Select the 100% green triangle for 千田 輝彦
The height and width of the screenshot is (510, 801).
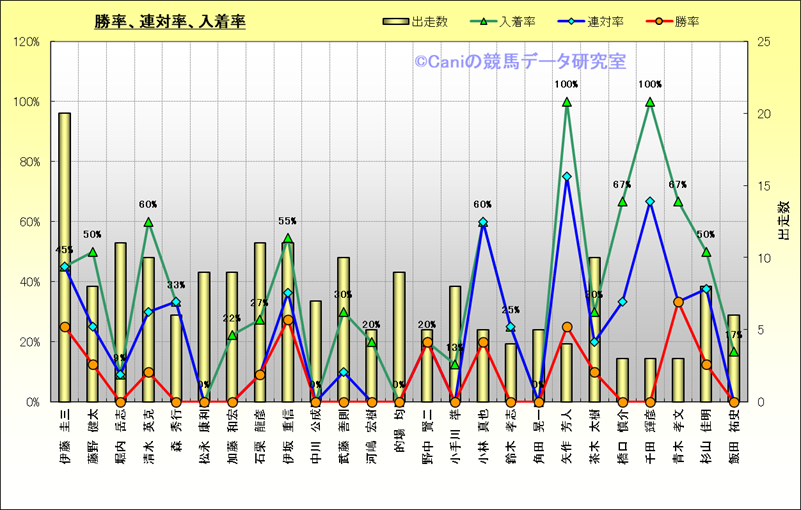[x=650, y=102]
